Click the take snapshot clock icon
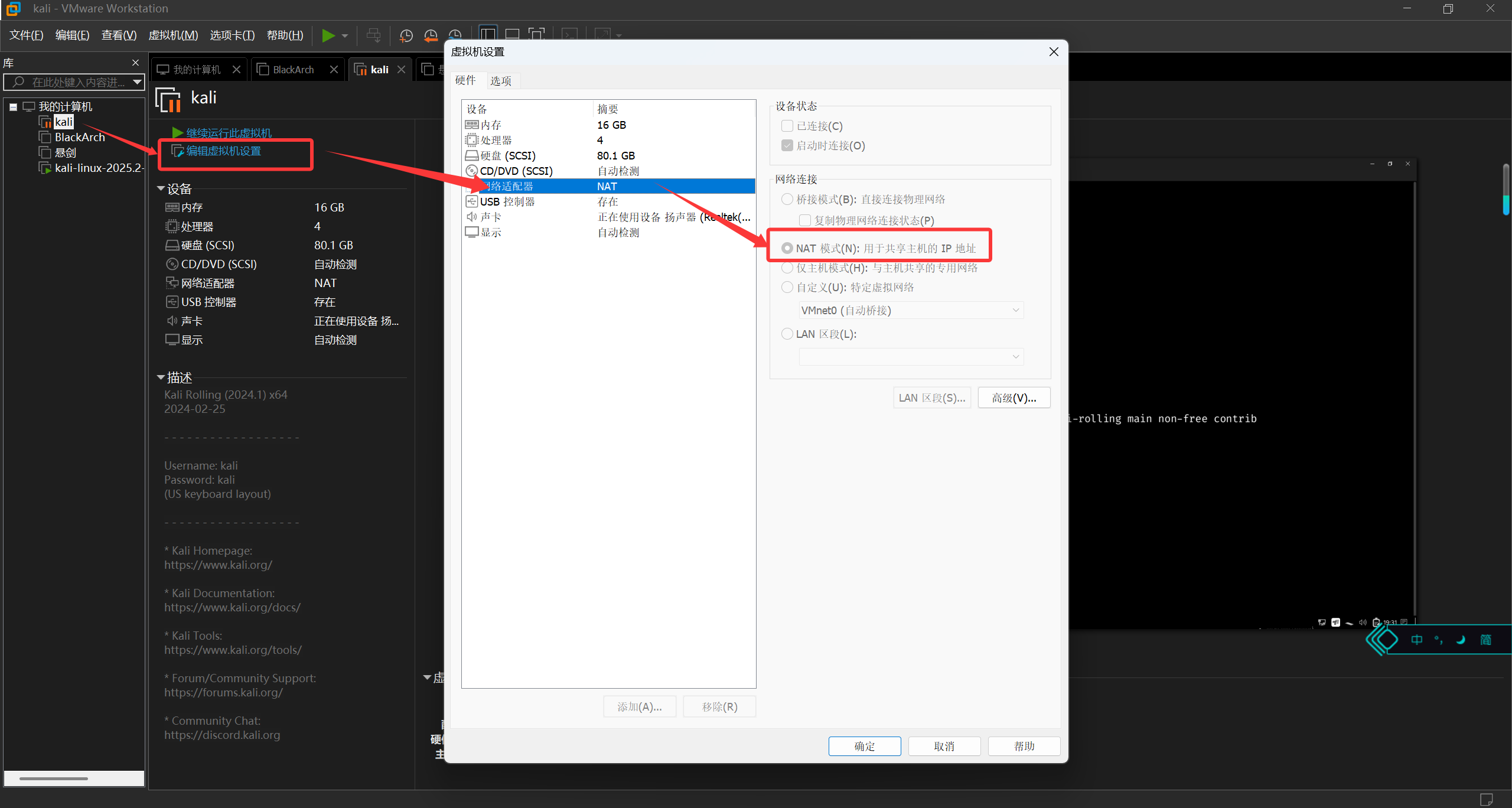This screenshot has width=1512, height=808. [x=406, y=35]
